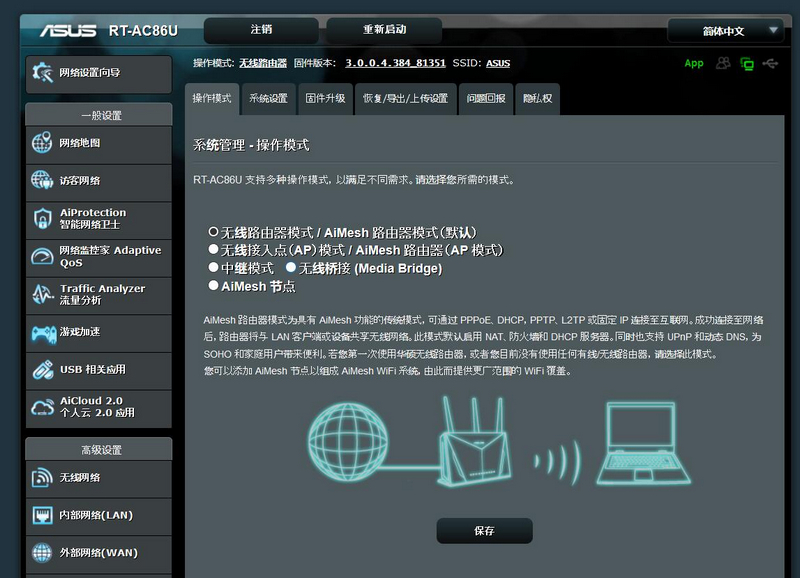Viewport: 800px width, 578px height.
Task: Click the 一般设置 section header
Action: click(99, 115)
